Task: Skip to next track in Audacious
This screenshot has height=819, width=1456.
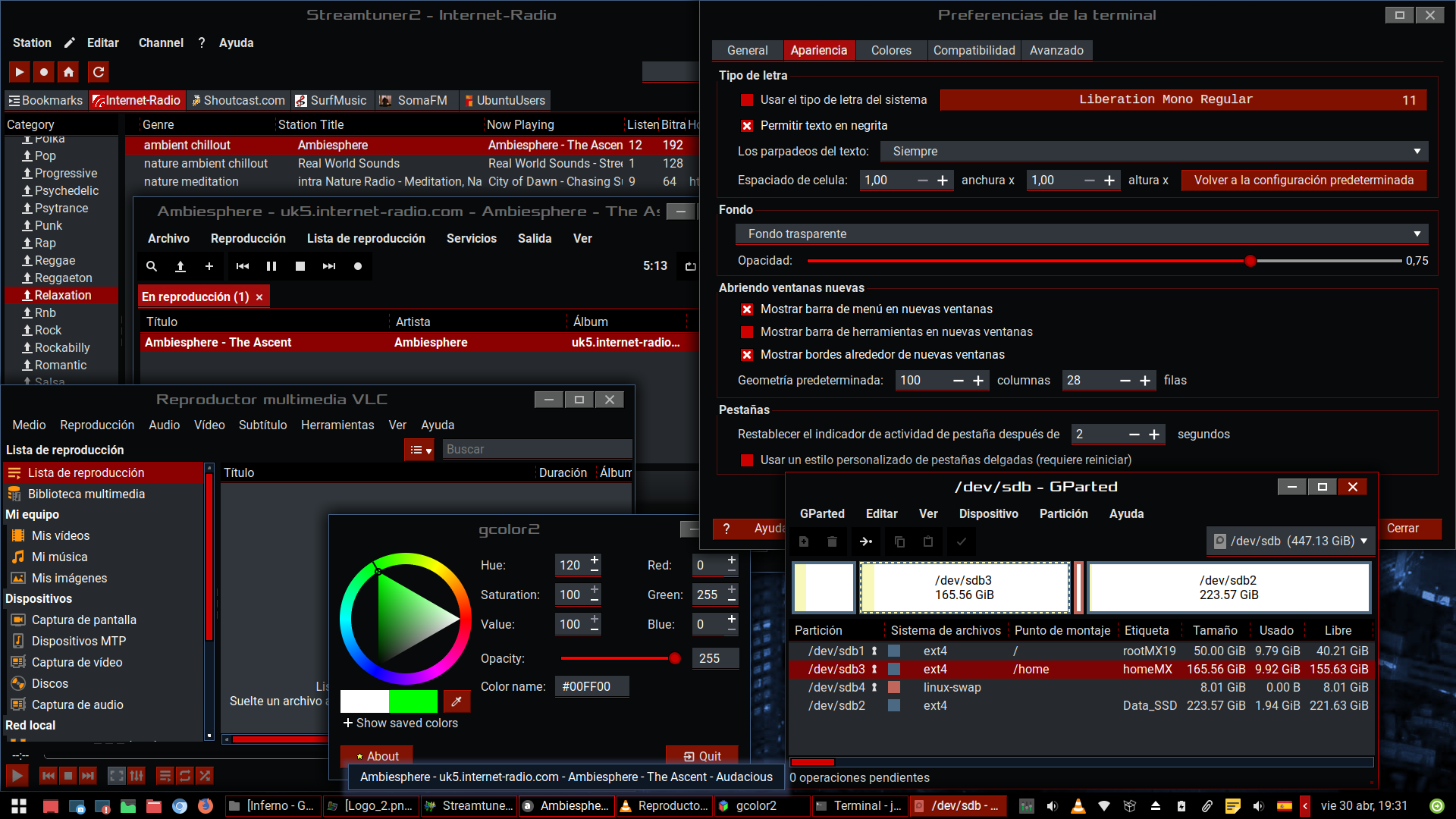Action: 329,266
